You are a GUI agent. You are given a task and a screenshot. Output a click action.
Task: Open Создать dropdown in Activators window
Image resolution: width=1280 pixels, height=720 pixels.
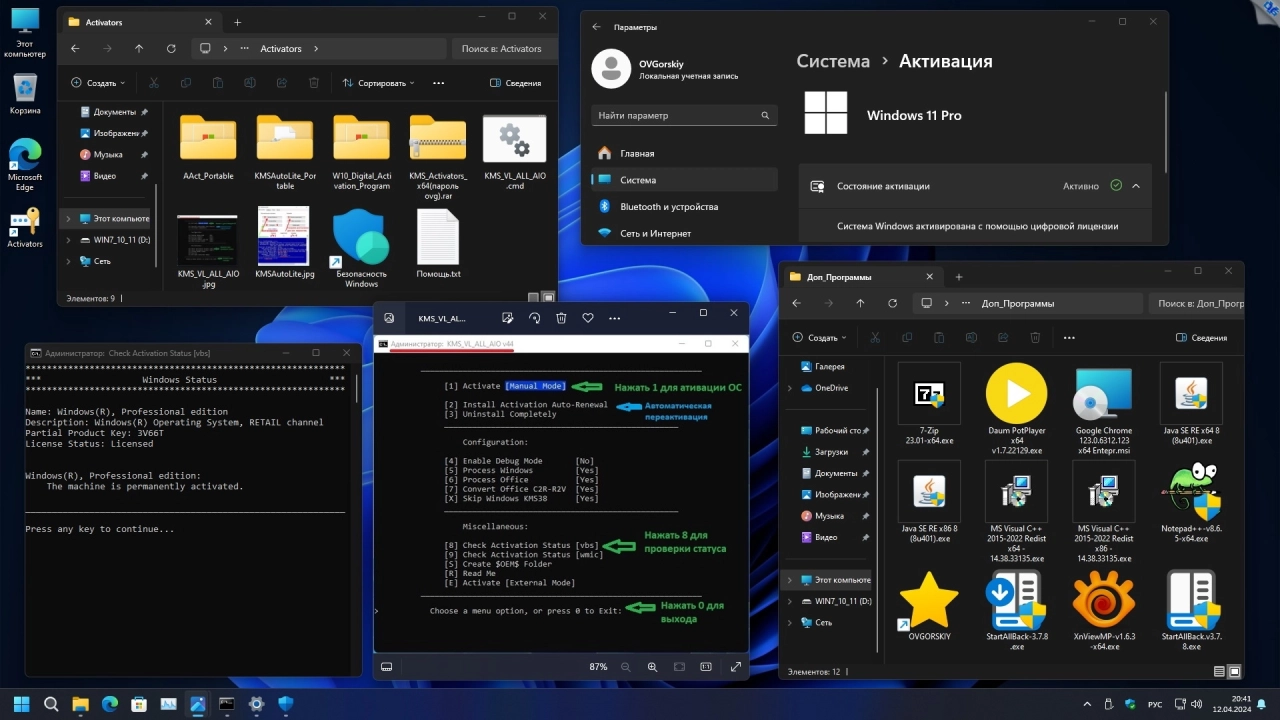[x=98, y=83]
